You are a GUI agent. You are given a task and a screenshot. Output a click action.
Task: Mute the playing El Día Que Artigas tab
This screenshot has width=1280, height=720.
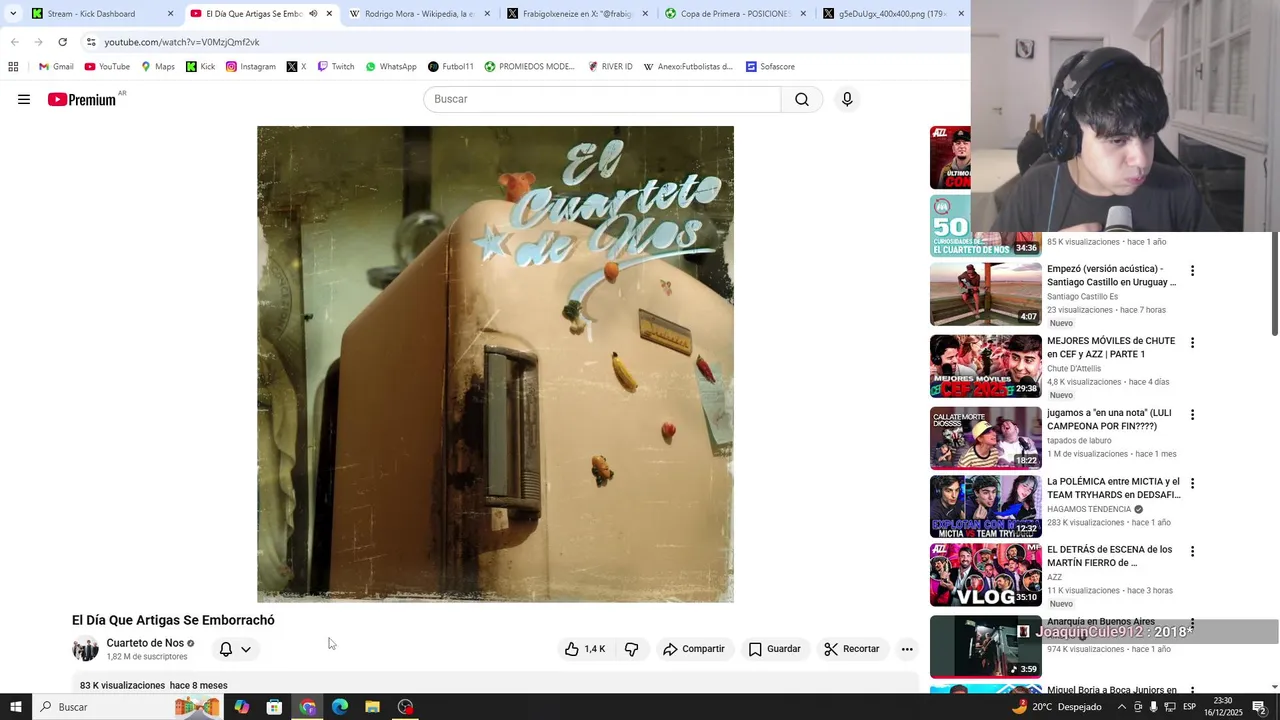[313, 14]
